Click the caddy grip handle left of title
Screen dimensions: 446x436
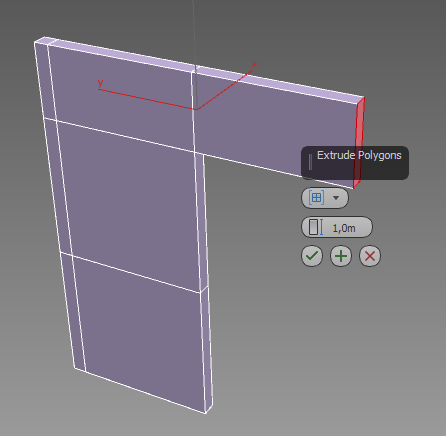pos(310,162)
